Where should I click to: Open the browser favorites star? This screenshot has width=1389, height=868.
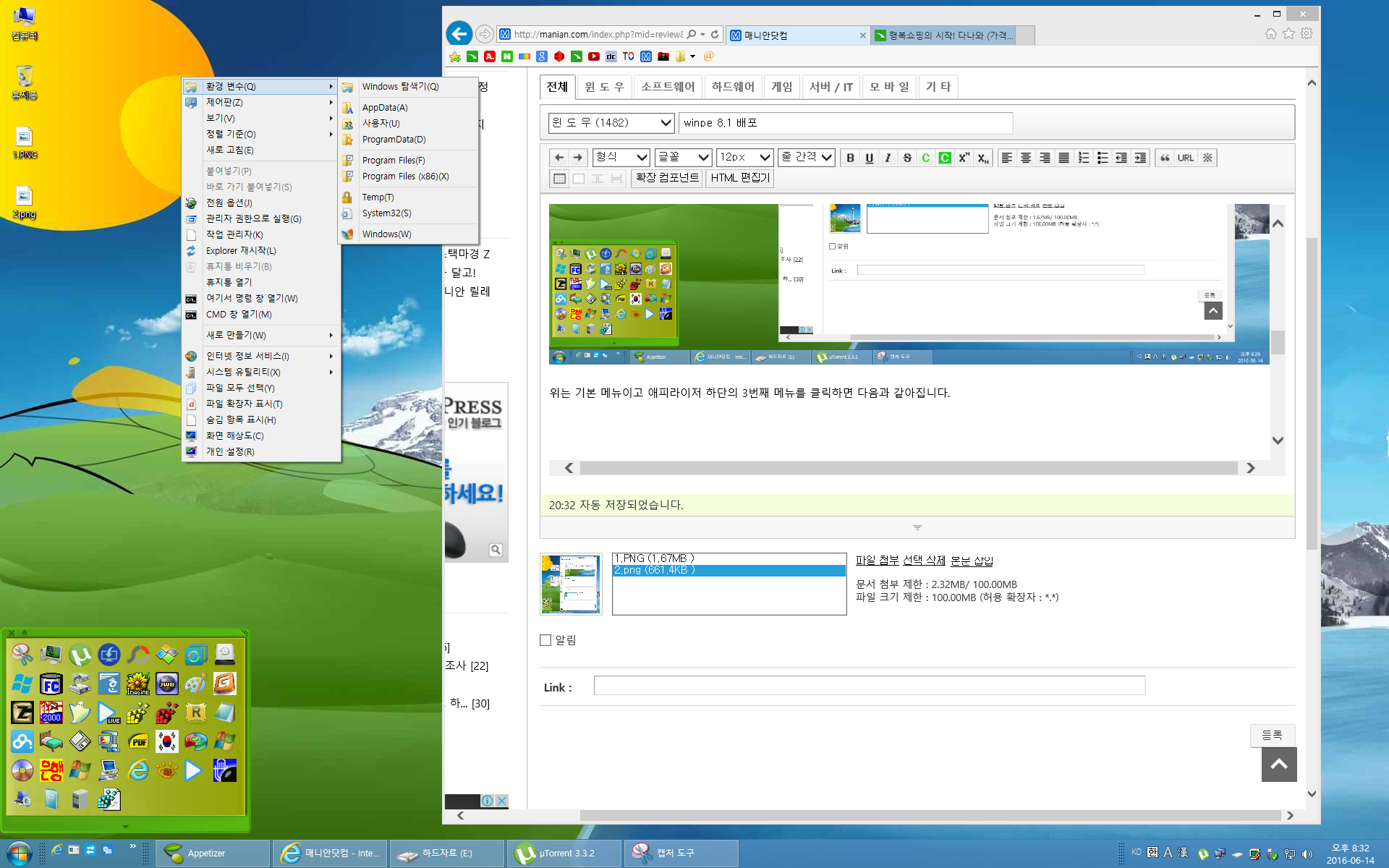[1288, 34]
